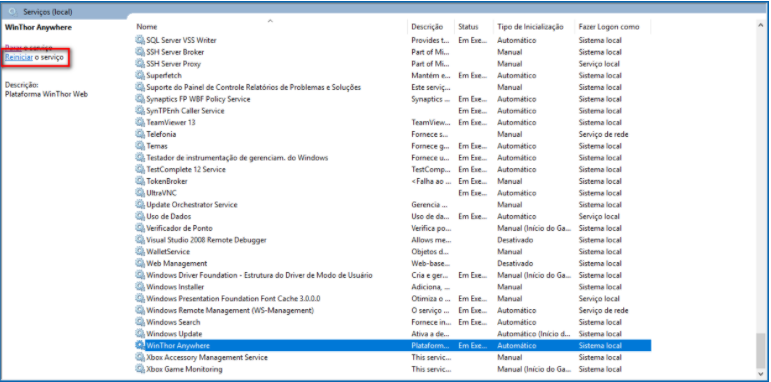Click the Windows Update gear icon
771x382 pixels.
point(140,334)
